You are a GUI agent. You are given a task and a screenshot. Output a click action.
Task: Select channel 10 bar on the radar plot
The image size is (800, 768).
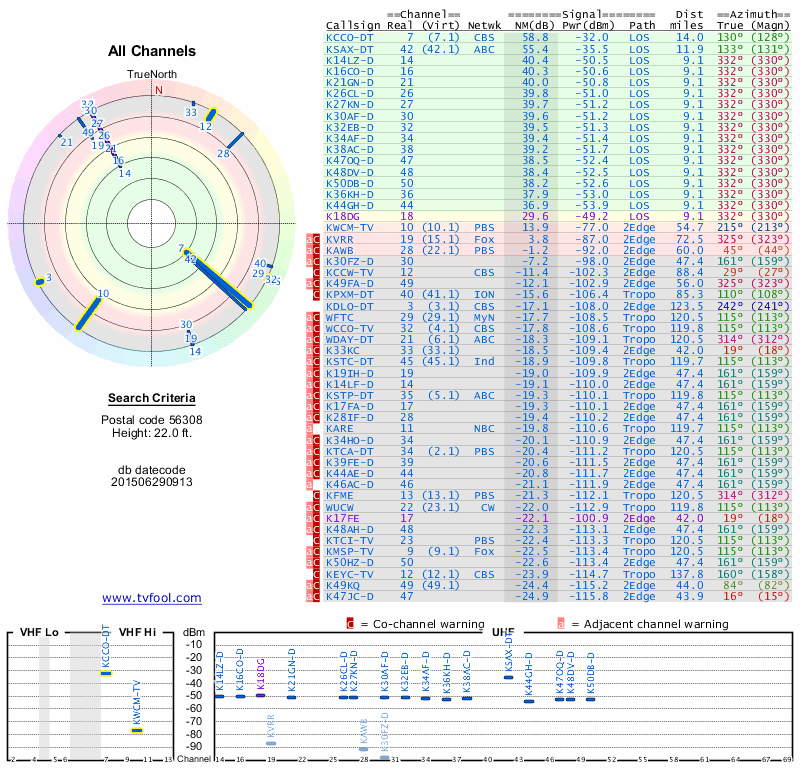pos(88,315)
